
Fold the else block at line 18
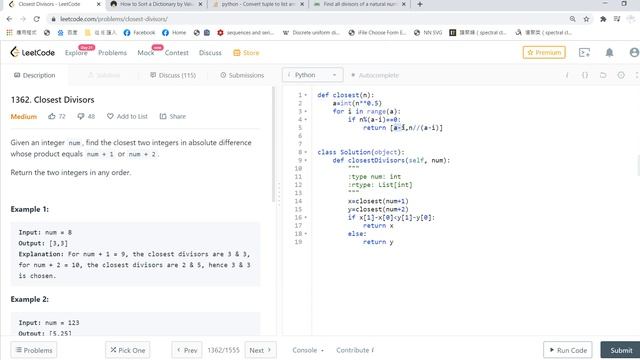pos(306,234)
